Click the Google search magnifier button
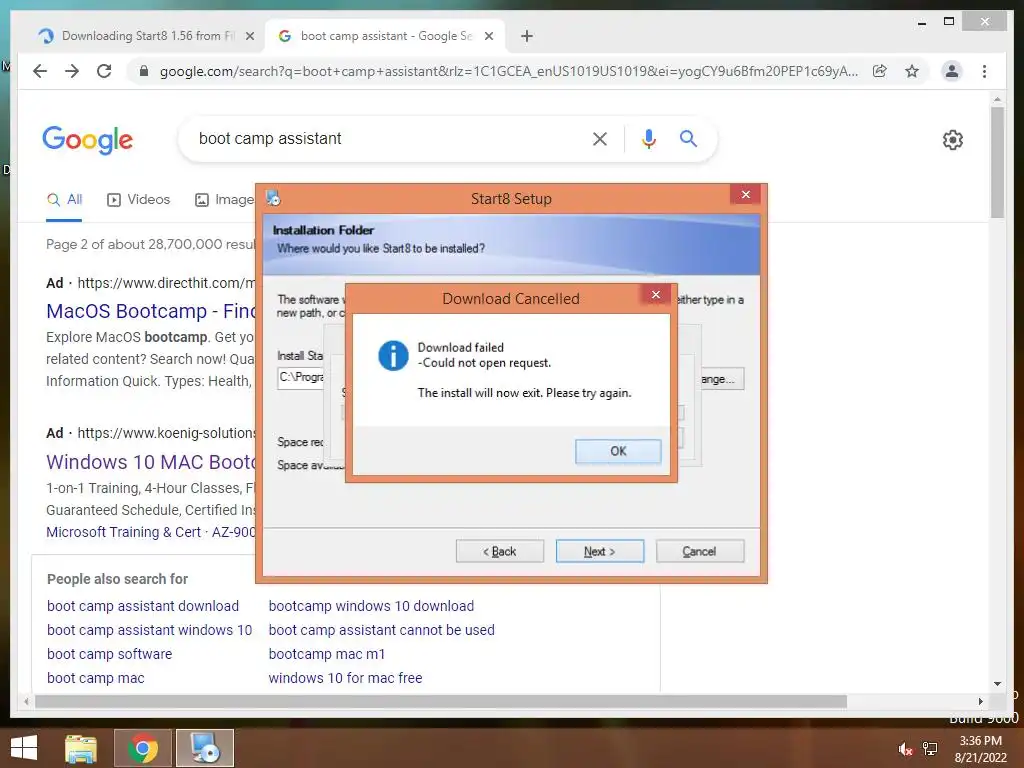The image size is (1024, 768). pyautogui.click(x=688, y=138)
